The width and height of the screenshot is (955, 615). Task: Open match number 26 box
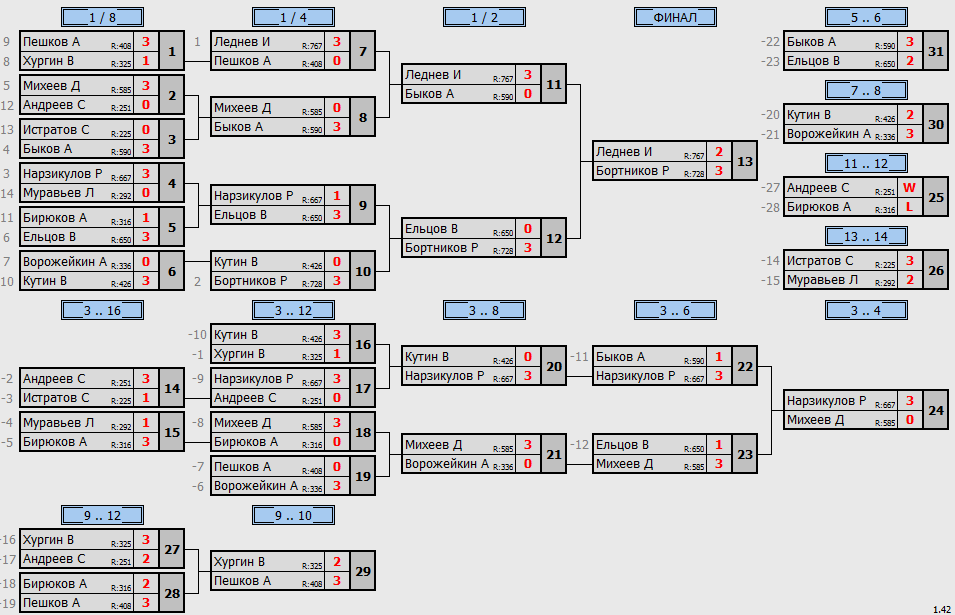936,270
